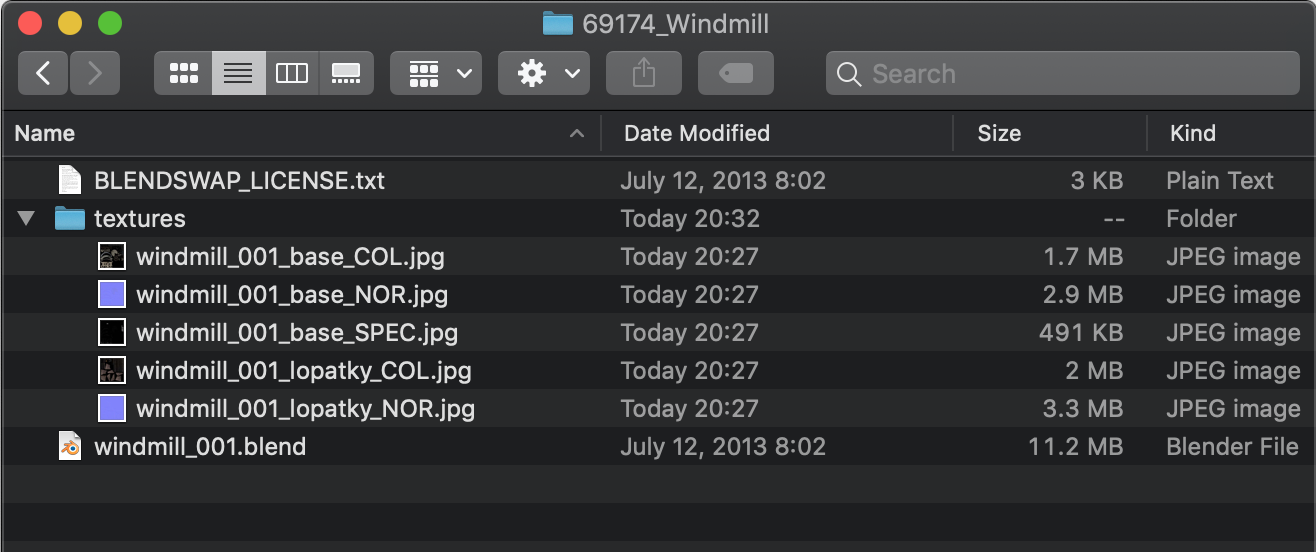Select BLENDSWAP_LICENSE.txt file
This screenshot has height=552, width=1316.
coord(239,181)
